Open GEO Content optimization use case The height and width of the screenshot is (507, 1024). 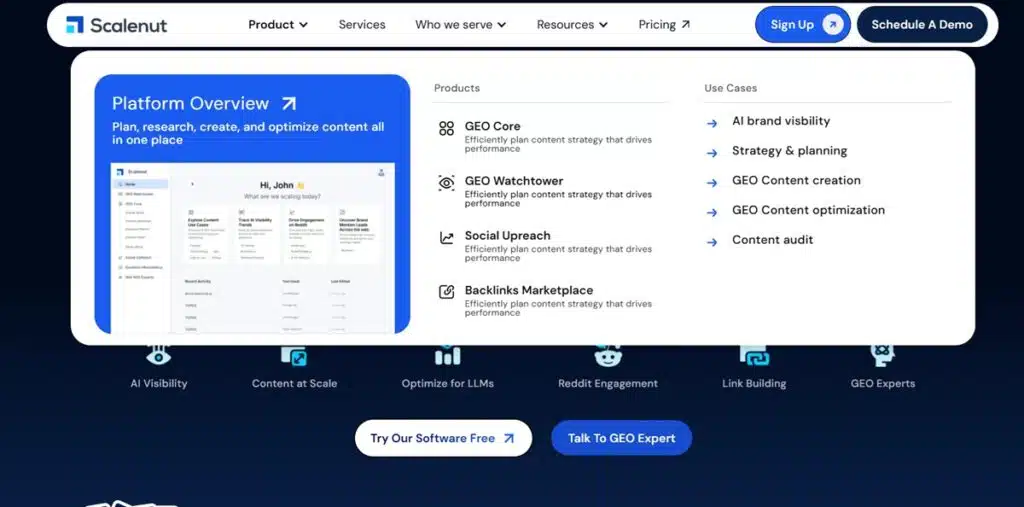coord(808,210)
